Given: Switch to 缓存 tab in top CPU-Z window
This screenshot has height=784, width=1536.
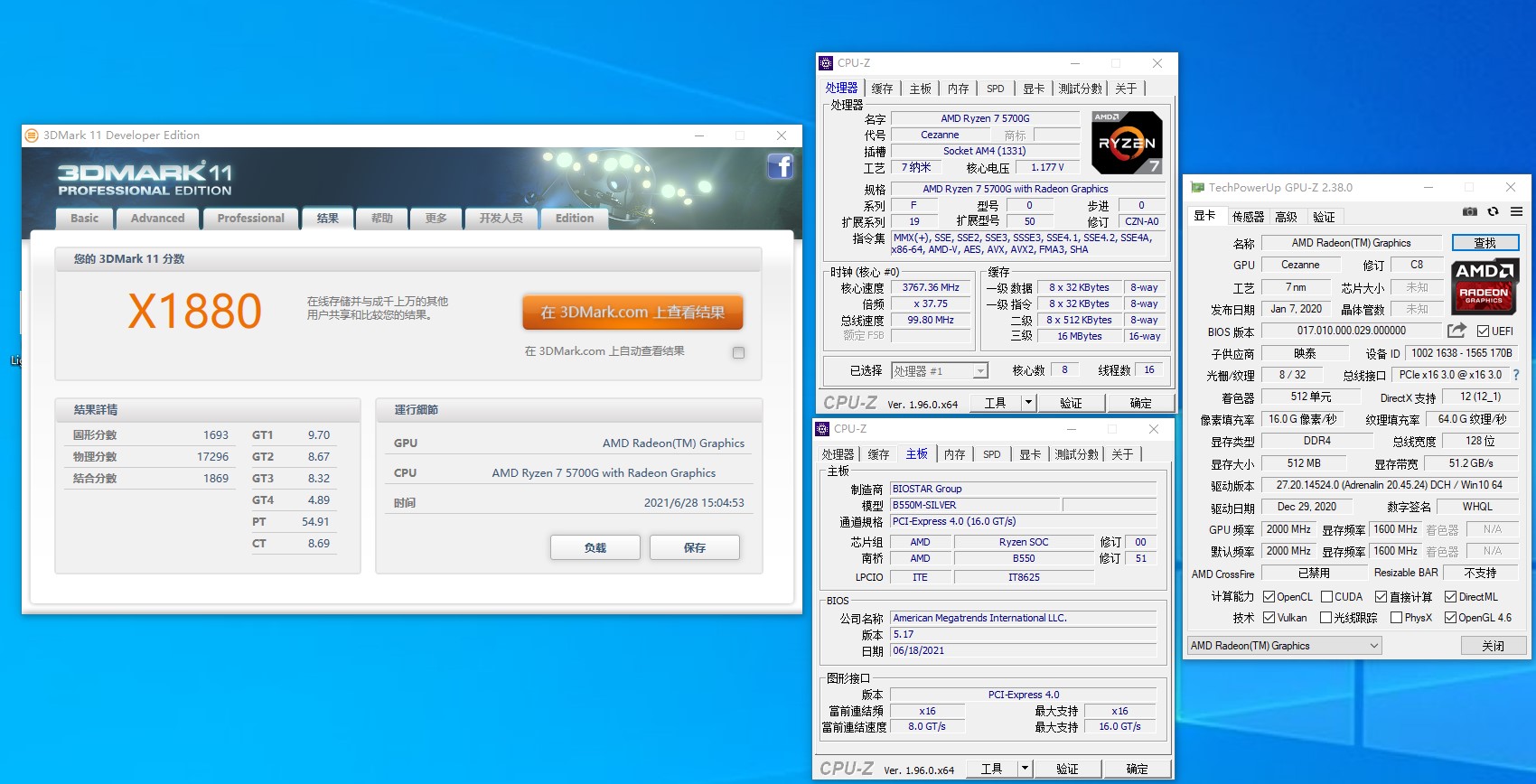Looking at the screenshot, I should pos(882,89).
